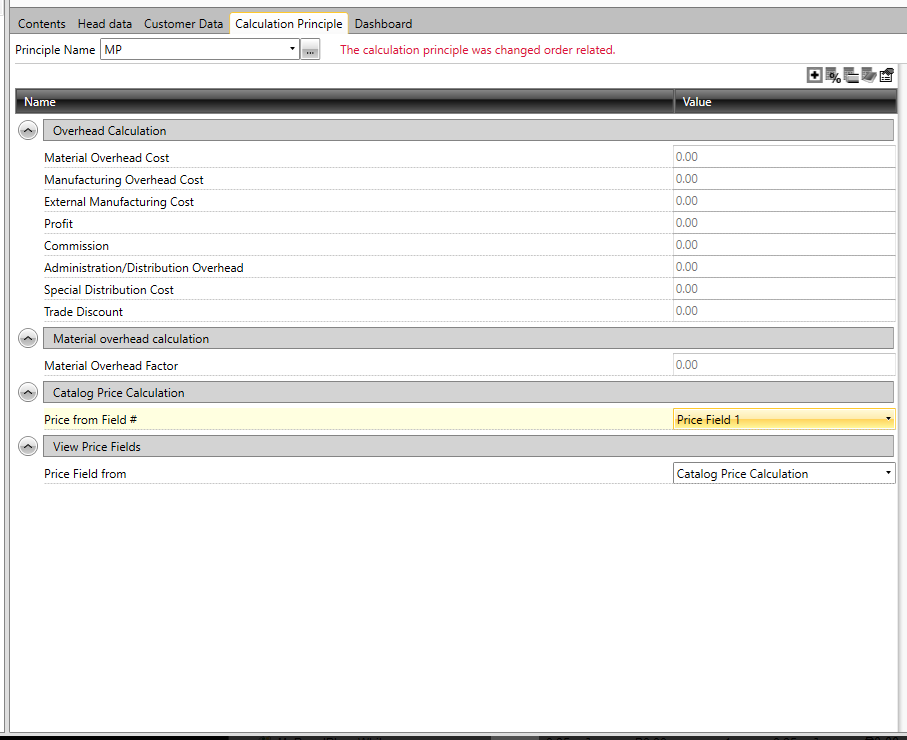Select the Material Overhead Factor value field

784,365
